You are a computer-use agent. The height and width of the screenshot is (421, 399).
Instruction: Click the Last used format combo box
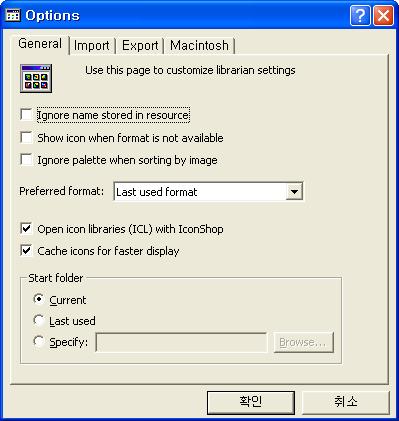pyautogui.click(x=208, y=191)
